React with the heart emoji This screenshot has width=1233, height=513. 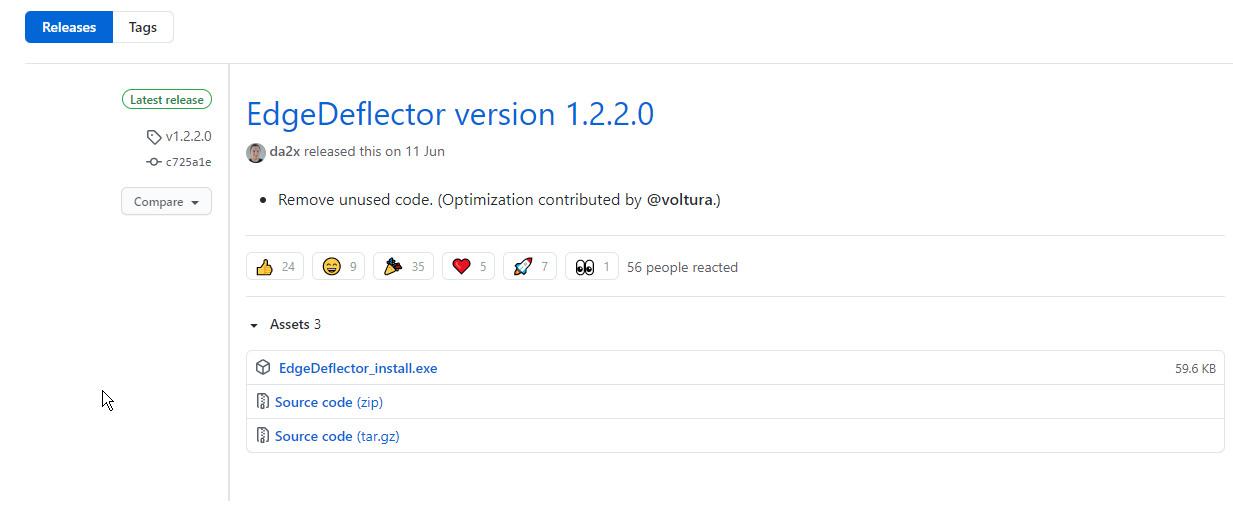[468, 266]
